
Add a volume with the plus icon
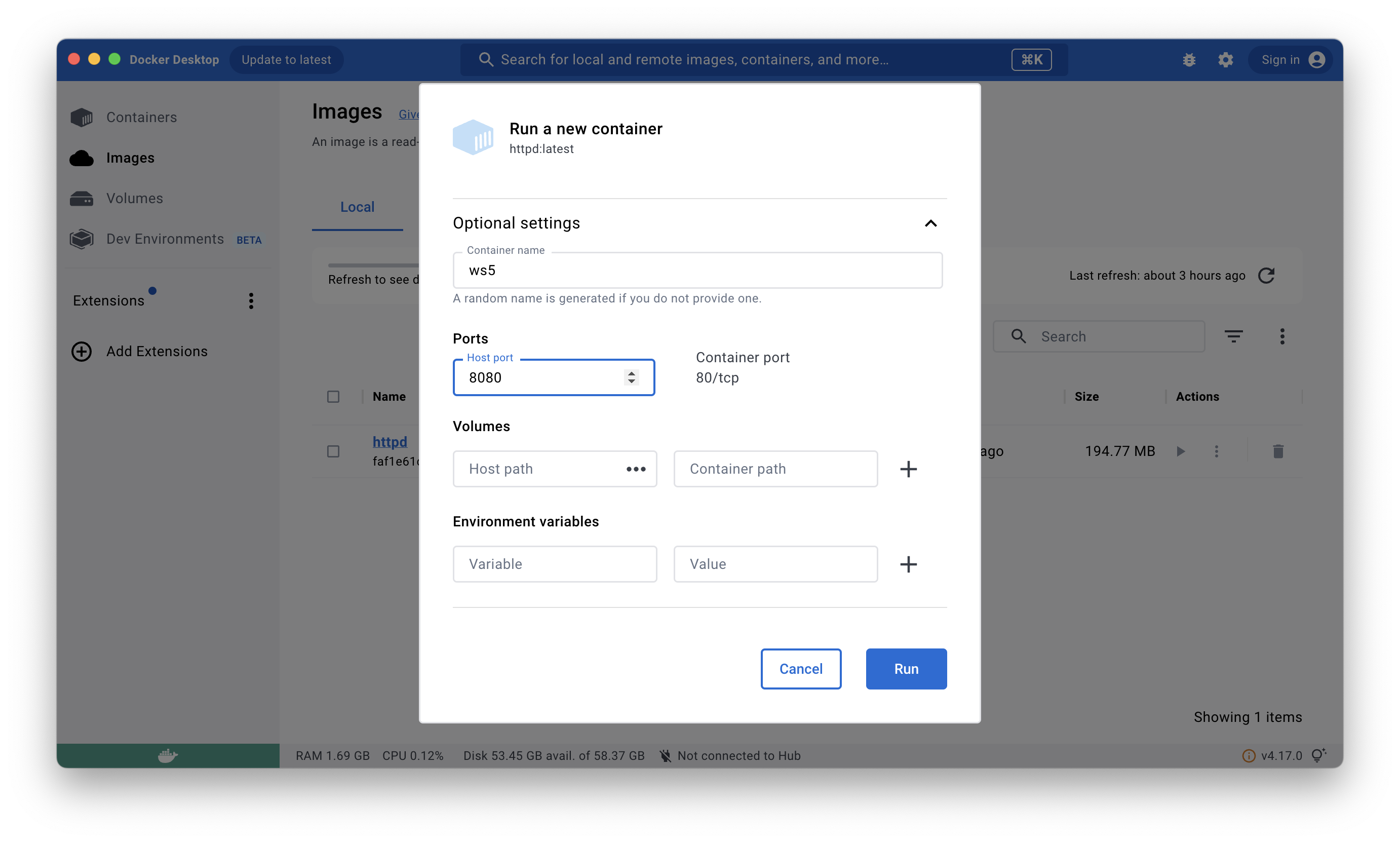pyautogui.click(x=908, y=469)
